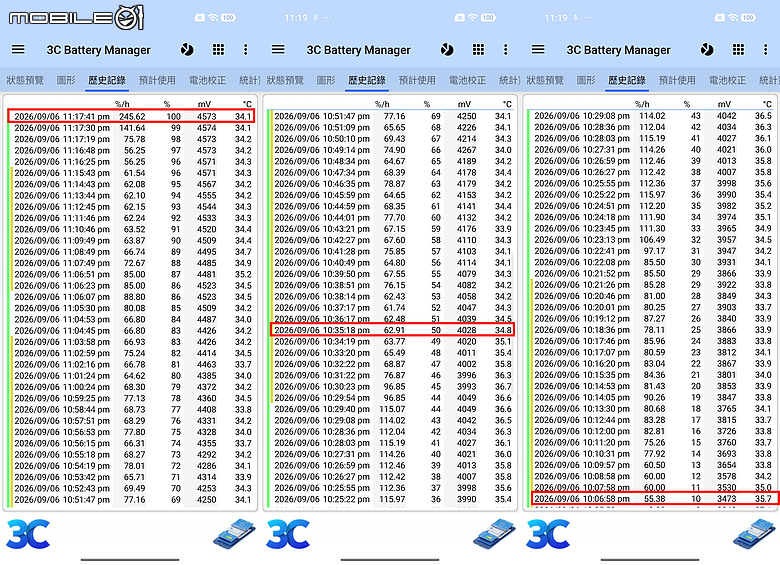Tap download arrow status icon in second screenshot

[x=315, y=18]
